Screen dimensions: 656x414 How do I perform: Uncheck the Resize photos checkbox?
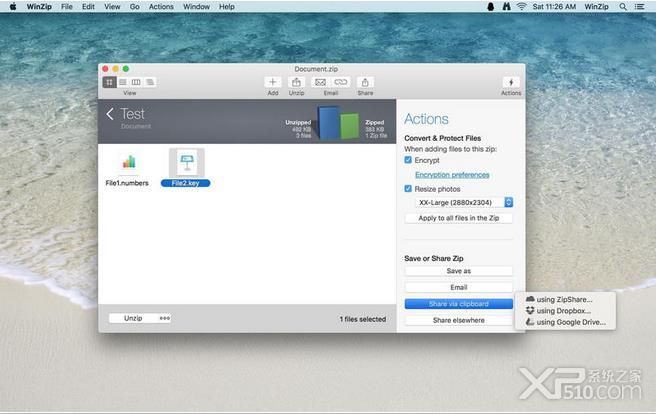pos(408,189)
